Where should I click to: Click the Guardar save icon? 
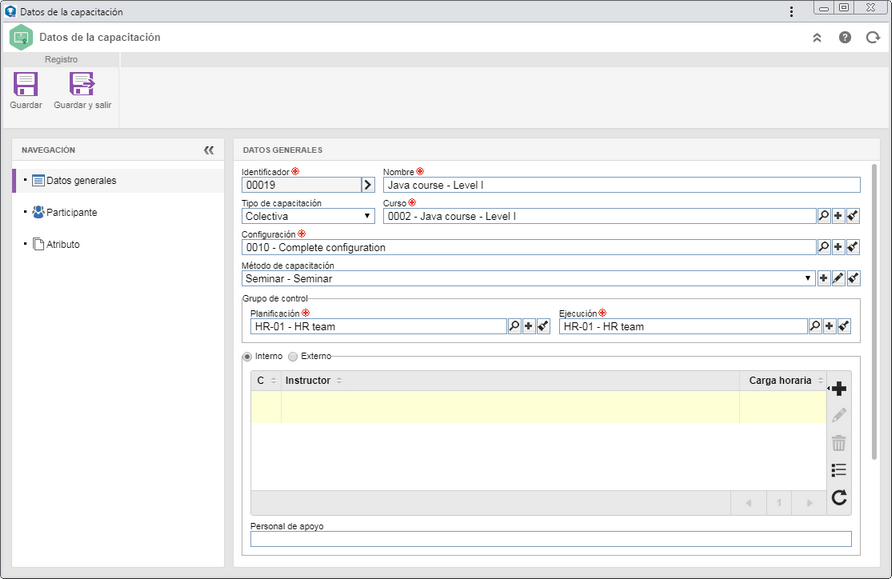tap(26, 84)
